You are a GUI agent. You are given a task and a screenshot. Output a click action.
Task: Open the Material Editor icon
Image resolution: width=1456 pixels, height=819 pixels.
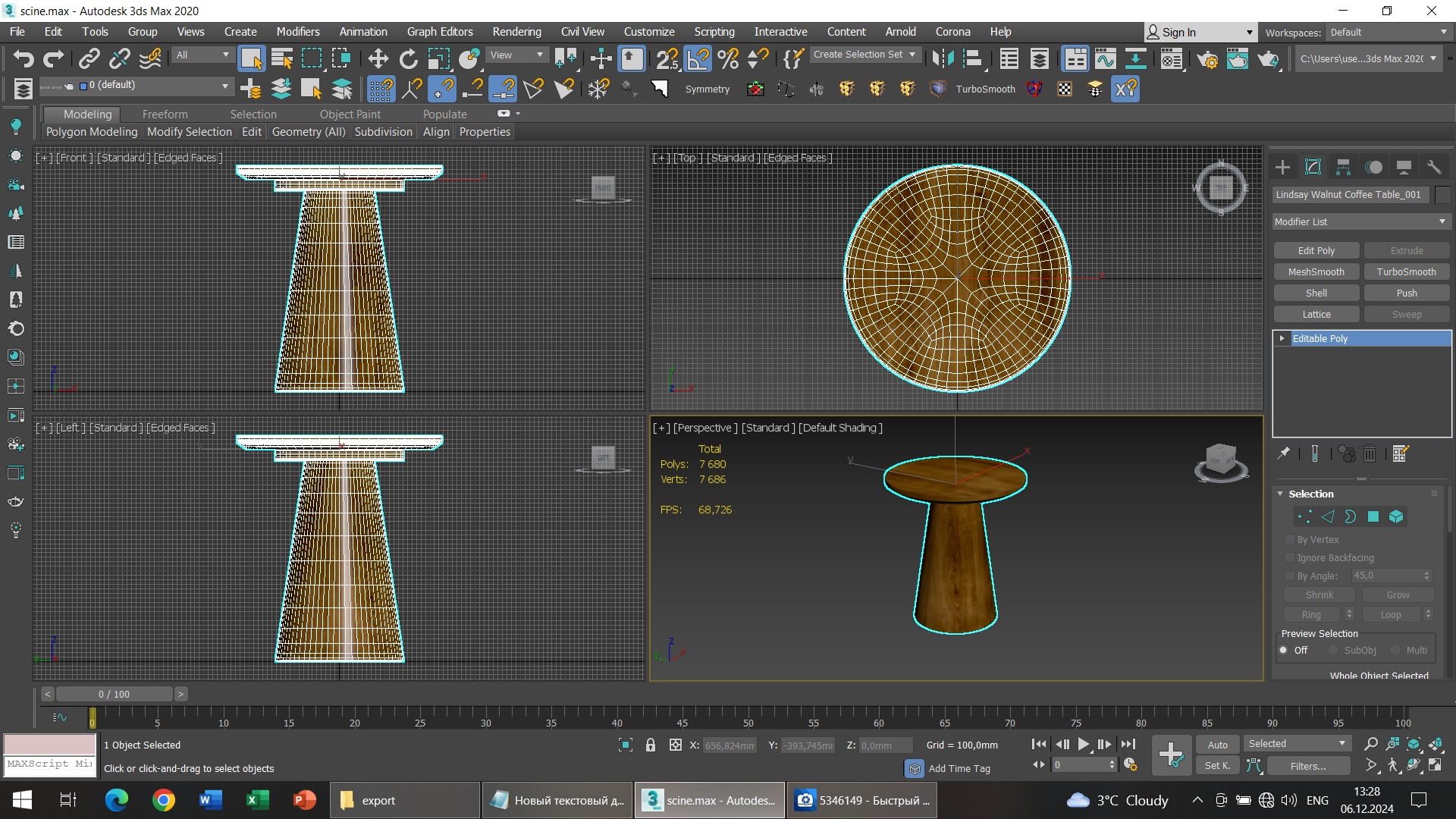[1172, 58]
